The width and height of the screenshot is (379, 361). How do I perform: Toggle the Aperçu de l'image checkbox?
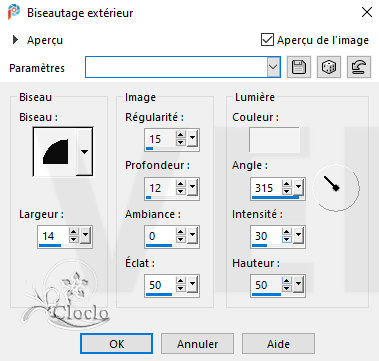[267, 40]
